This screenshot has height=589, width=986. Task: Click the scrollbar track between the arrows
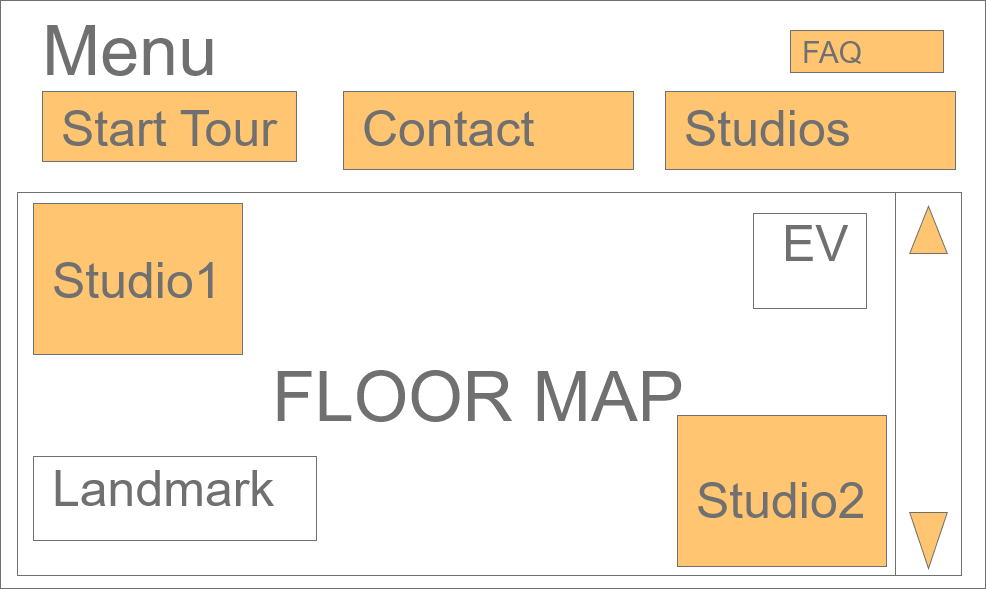pos(928,383)
